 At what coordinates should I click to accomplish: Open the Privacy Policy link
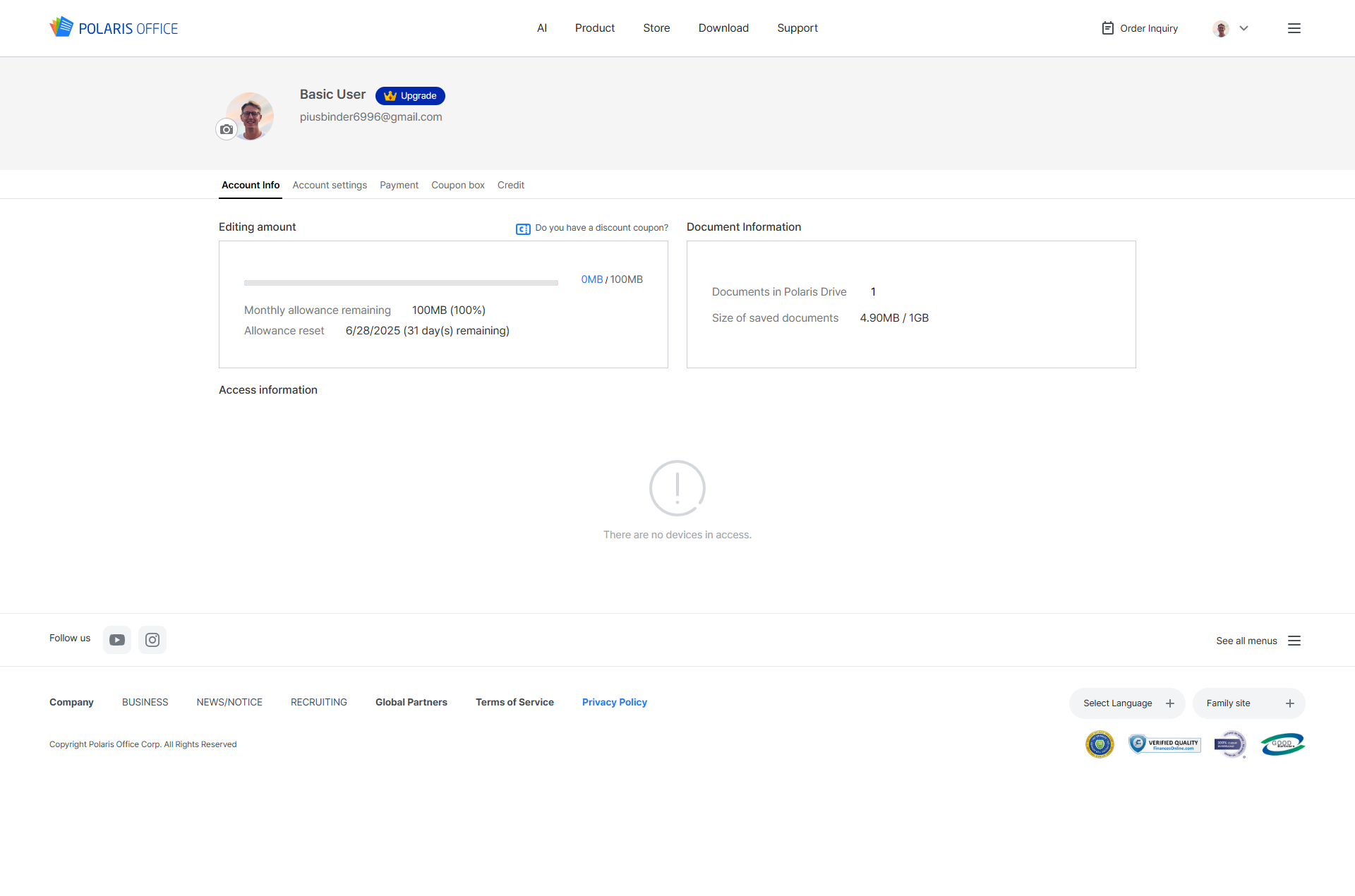[x=615, y=702]
